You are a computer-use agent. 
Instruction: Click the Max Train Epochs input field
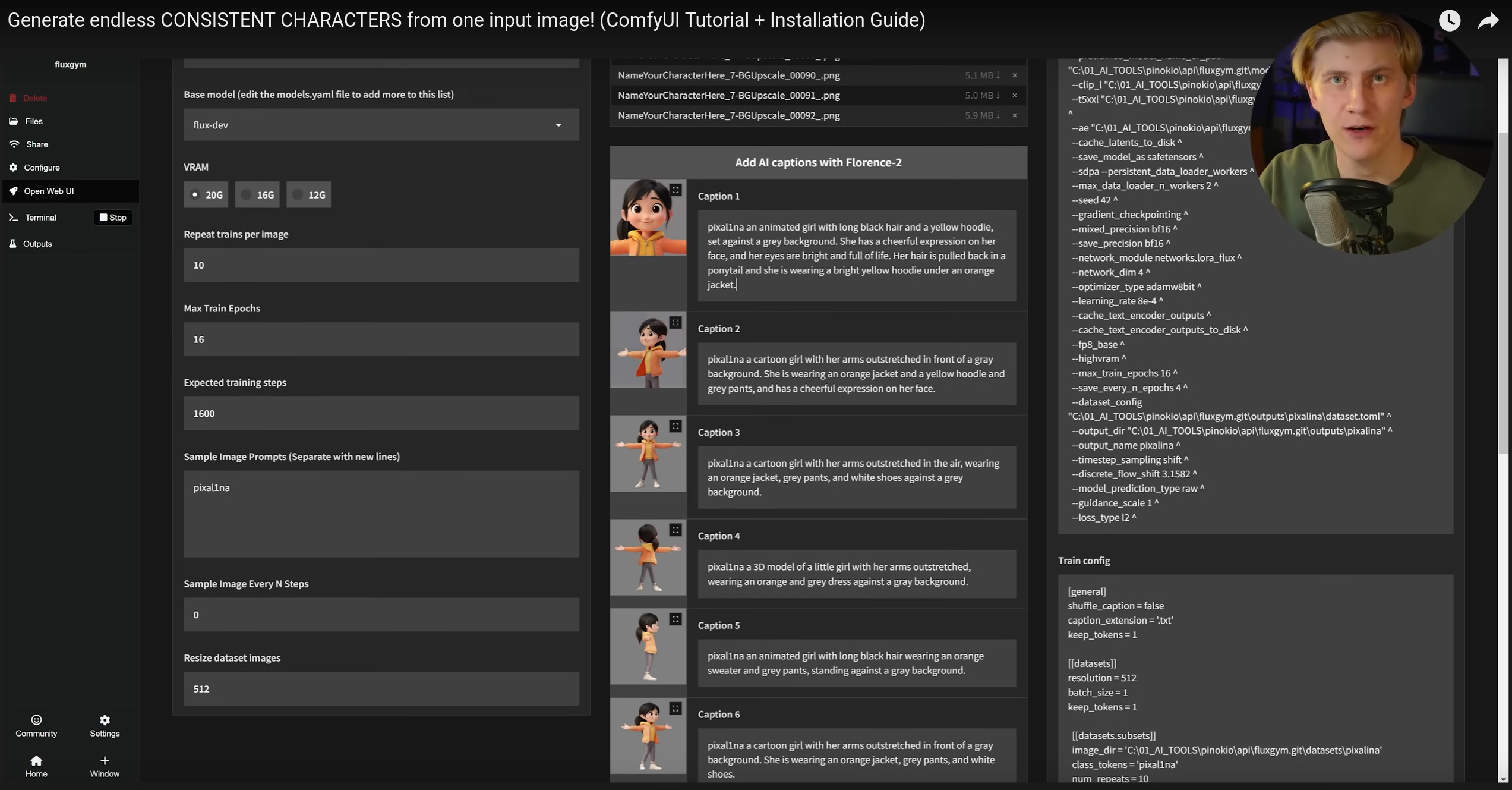click(x=381, y=339)
